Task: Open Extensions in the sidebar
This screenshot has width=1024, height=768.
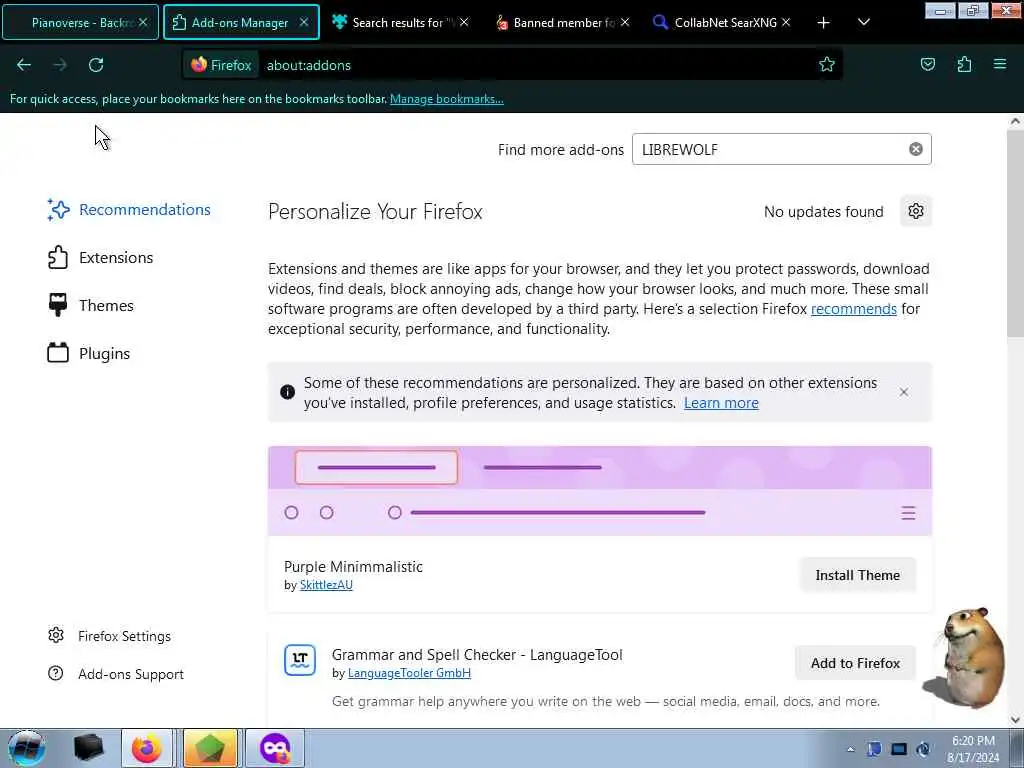Action: pos(101,257)
